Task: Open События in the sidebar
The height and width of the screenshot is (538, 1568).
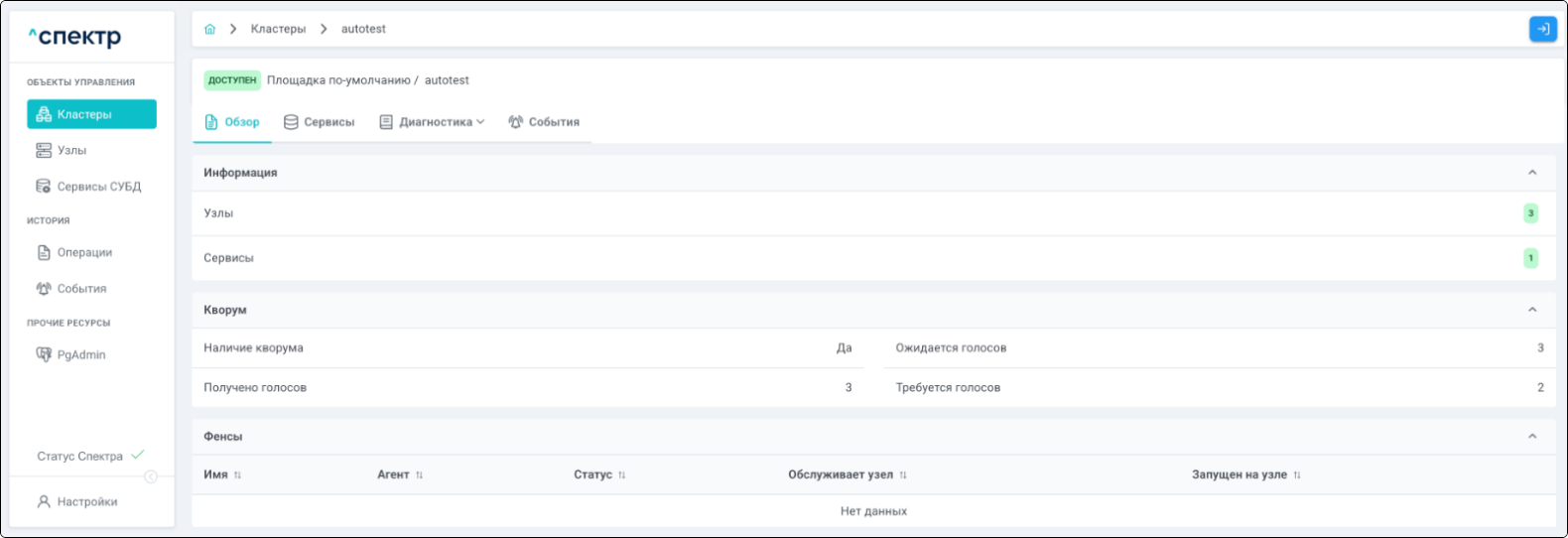Action: (x=81, y=289)
